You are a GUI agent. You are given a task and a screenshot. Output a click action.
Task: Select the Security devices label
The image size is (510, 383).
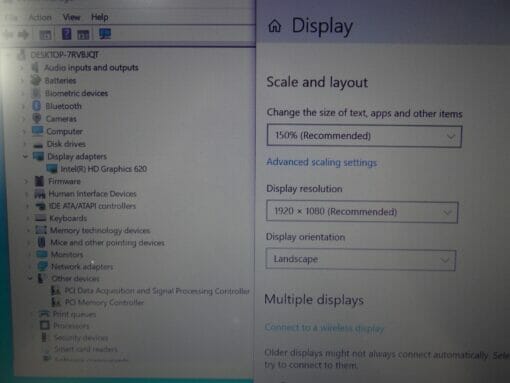tap(81, 338)
